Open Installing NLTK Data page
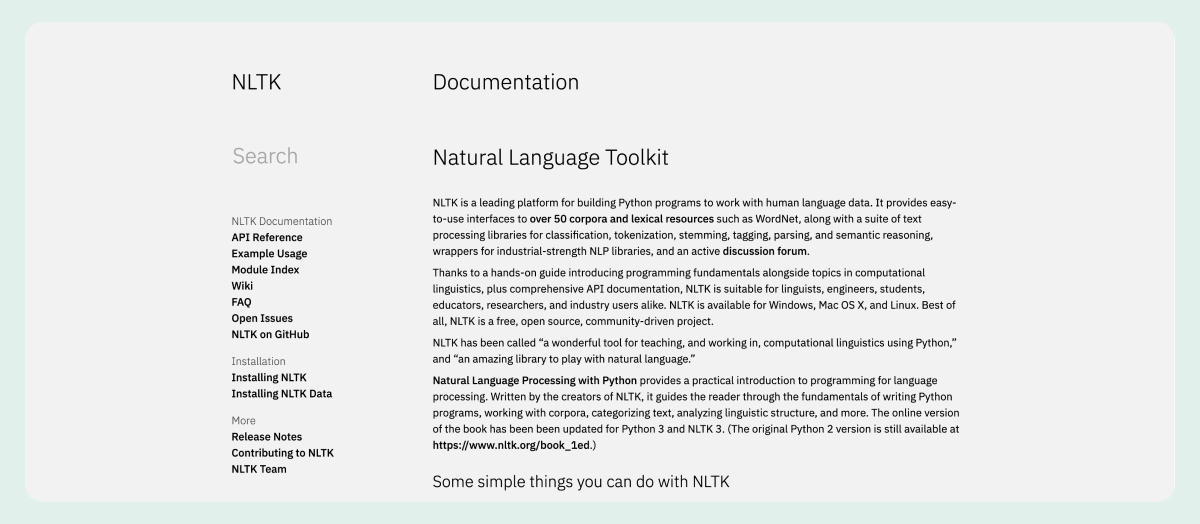 (281, 394)
